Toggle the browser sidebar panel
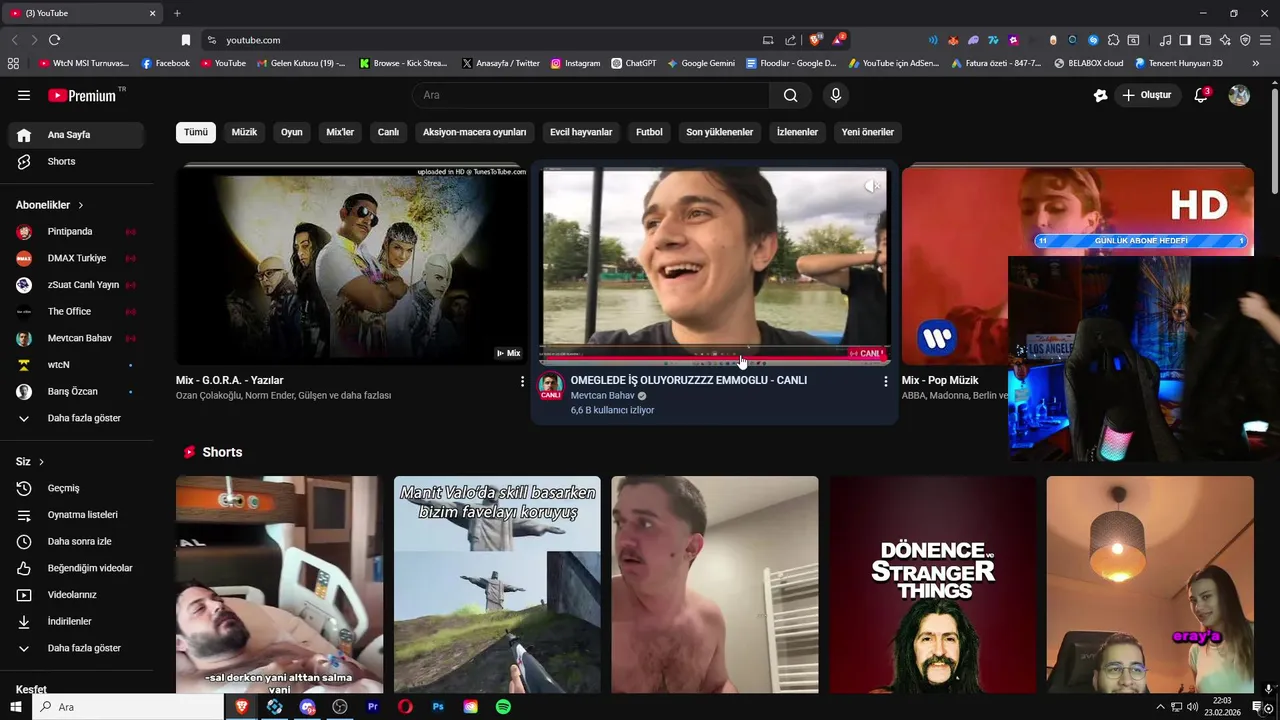 coord(1185,40)
